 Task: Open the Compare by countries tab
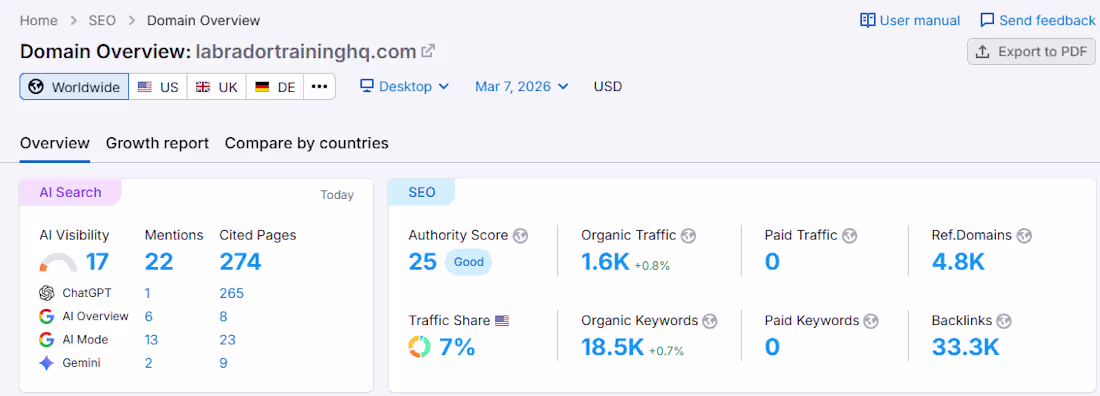tap(307, 143)
